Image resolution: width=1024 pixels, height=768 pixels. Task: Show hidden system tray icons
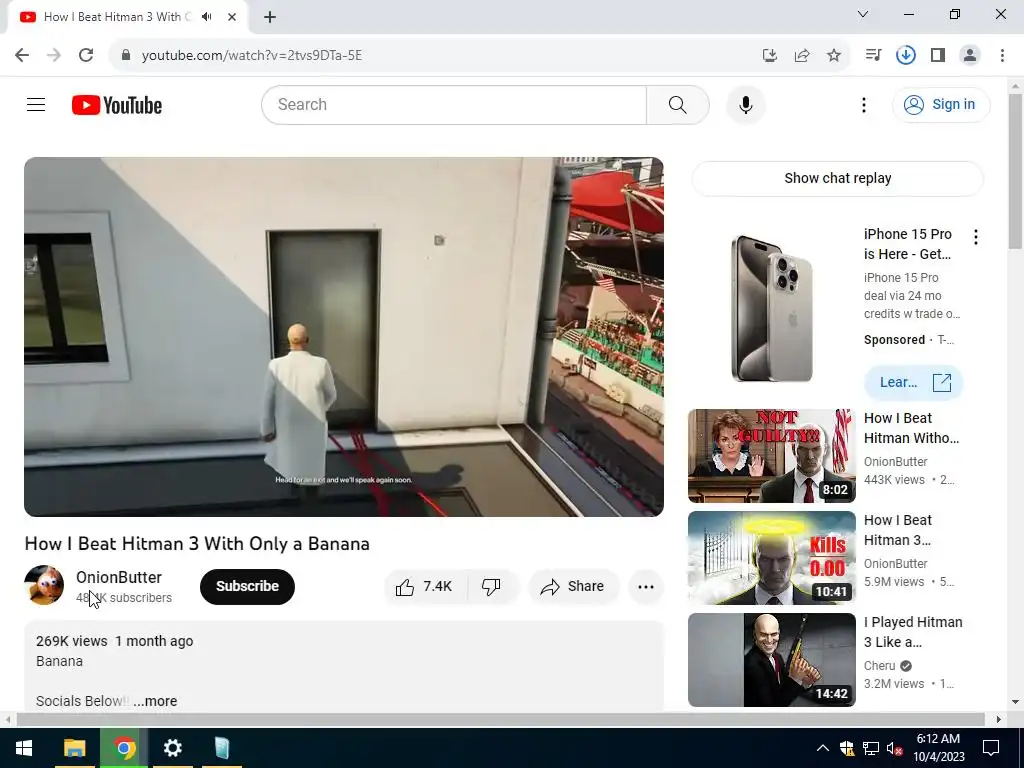(x=823, y=748)
